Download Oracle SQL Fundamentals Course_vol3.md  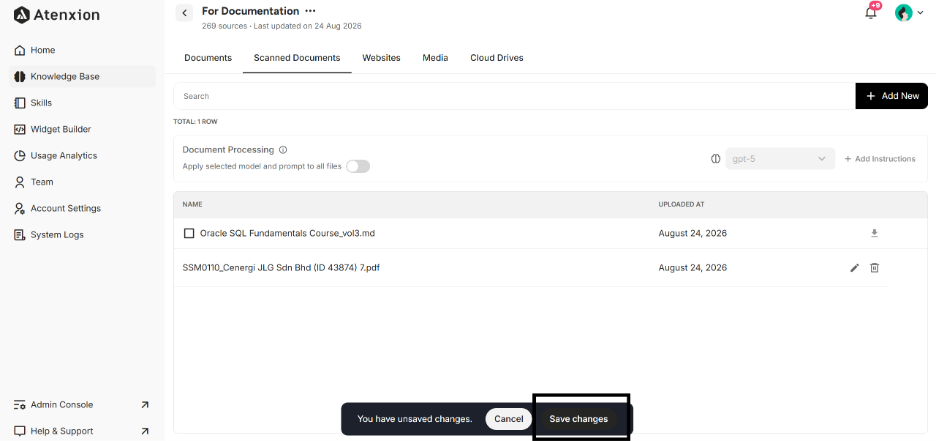tap(874, 233)
